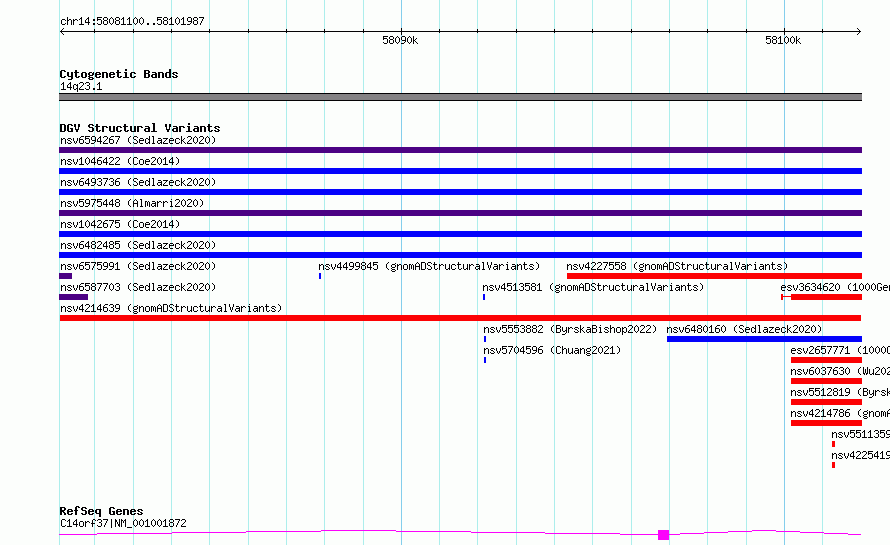Click the red bar under nsv4214786

pos(826,423)
